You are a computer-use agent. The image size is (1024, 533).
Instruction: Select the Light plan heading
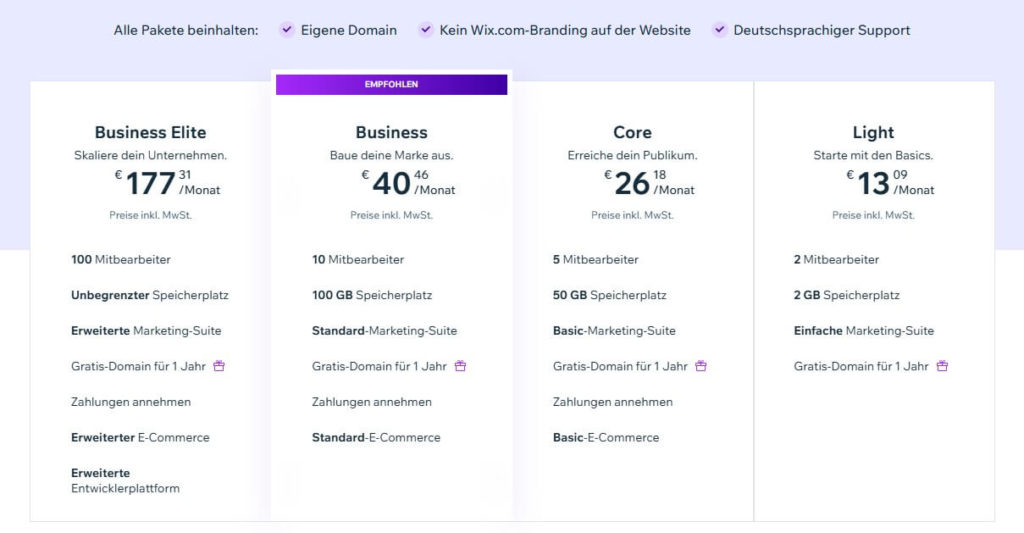(873, 132)
